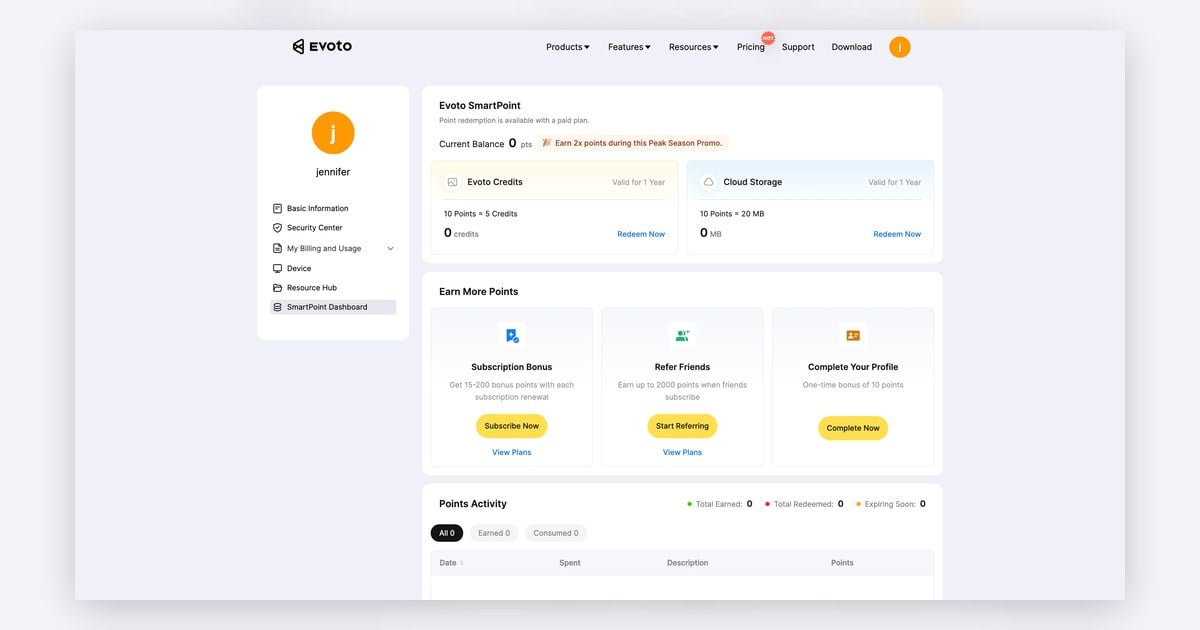This screenshot has height=630, width=1200.
Task: Go to the Pricing page
Action: point(751,47)
